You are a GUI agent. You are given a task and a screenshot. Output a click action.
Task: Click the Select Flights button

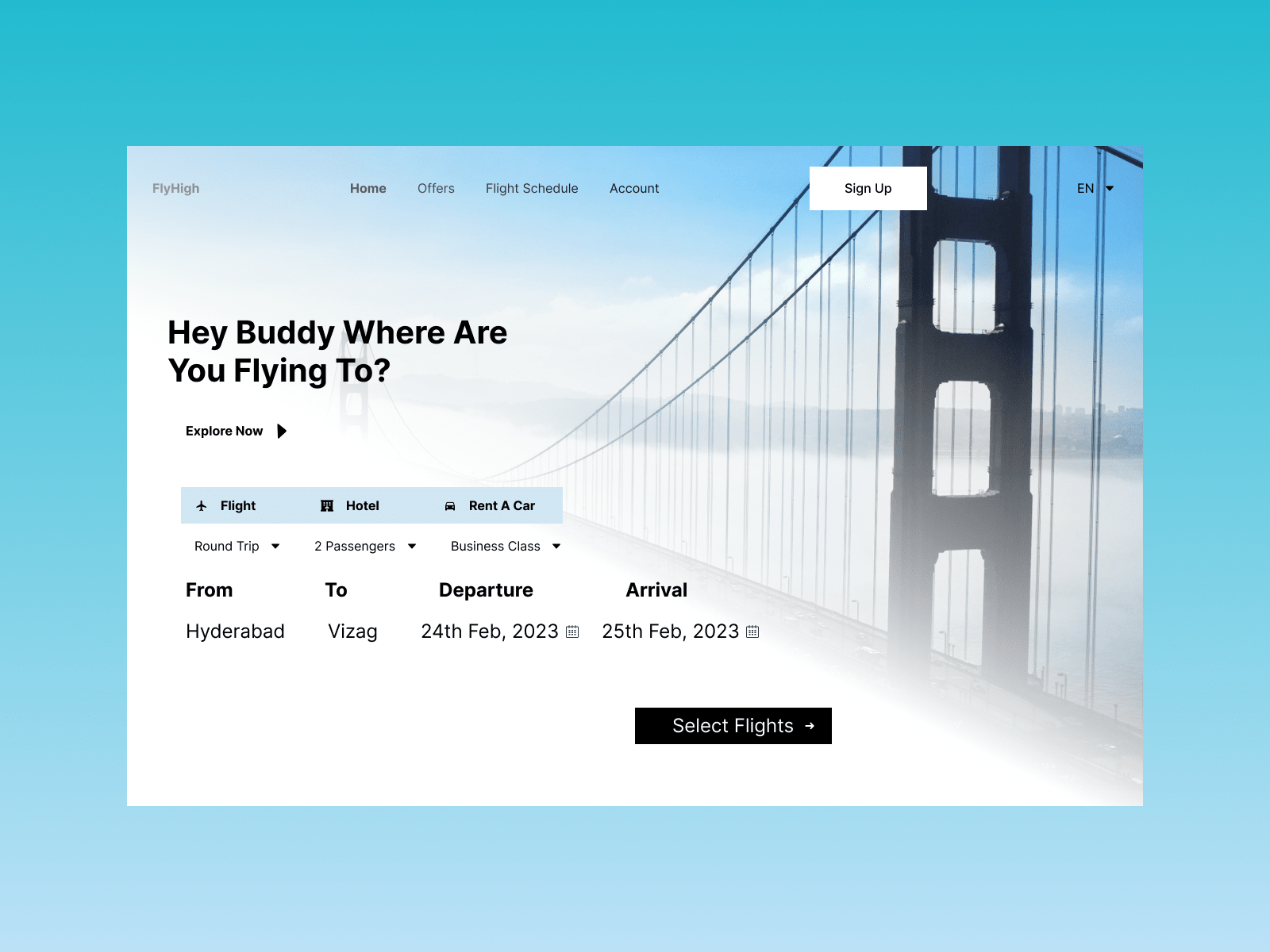tap(733, 726)
